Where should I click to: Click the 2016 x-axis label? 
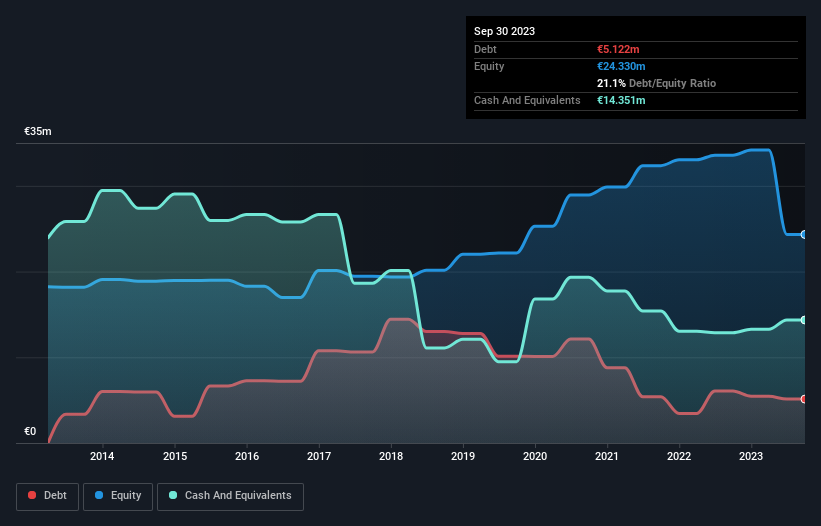click(x=247, y=456)
